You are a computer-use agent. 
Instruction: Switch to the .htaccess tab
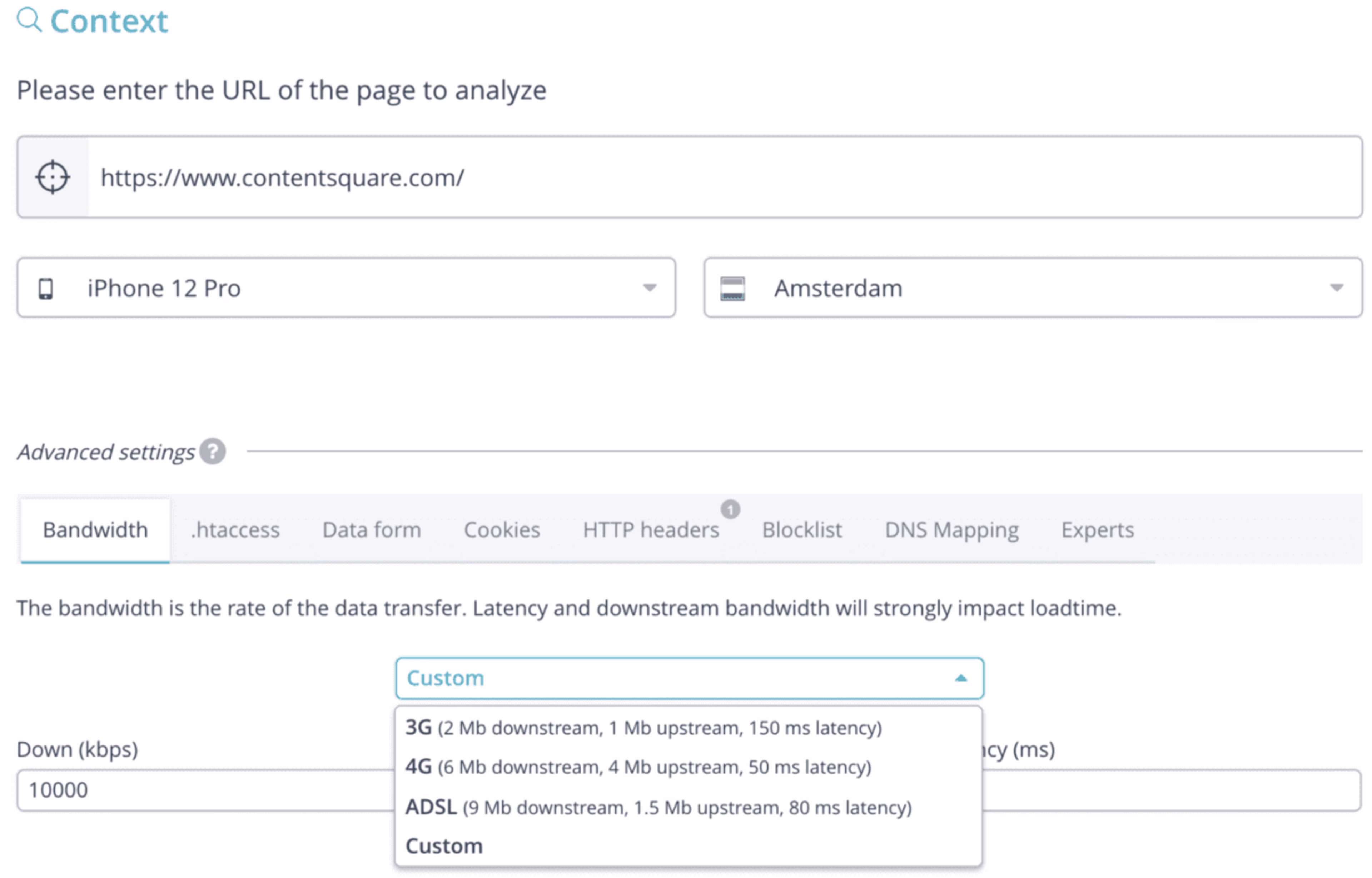(235, 530)
